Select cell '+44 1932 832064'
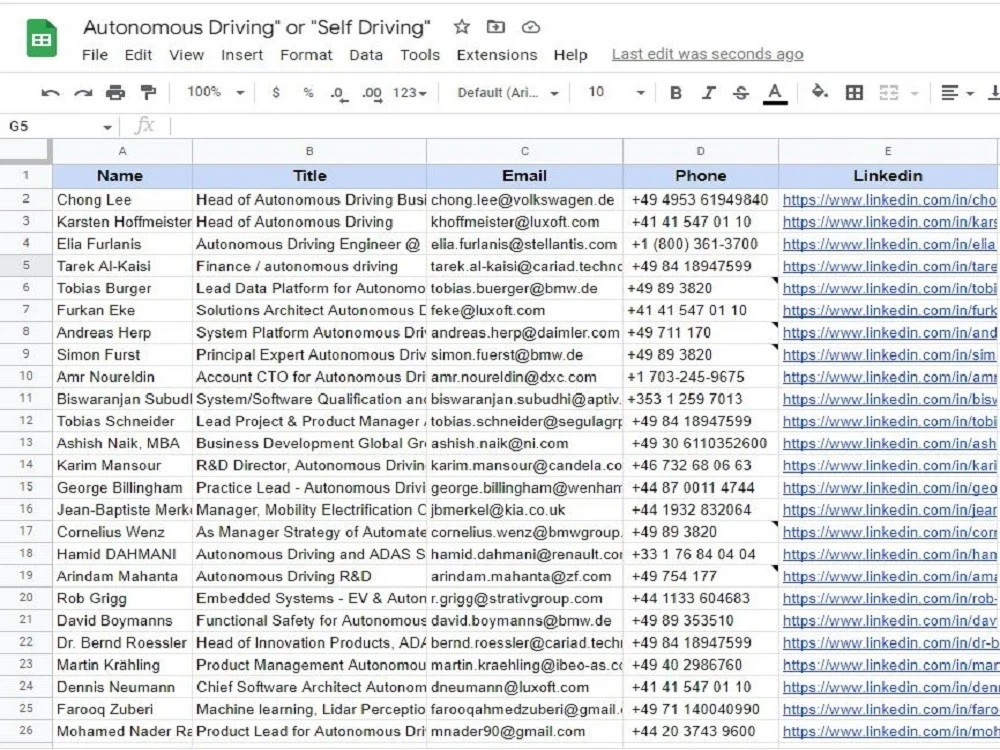The height and width of the screenshot is (750, 1000). click(x=701, y=510)
